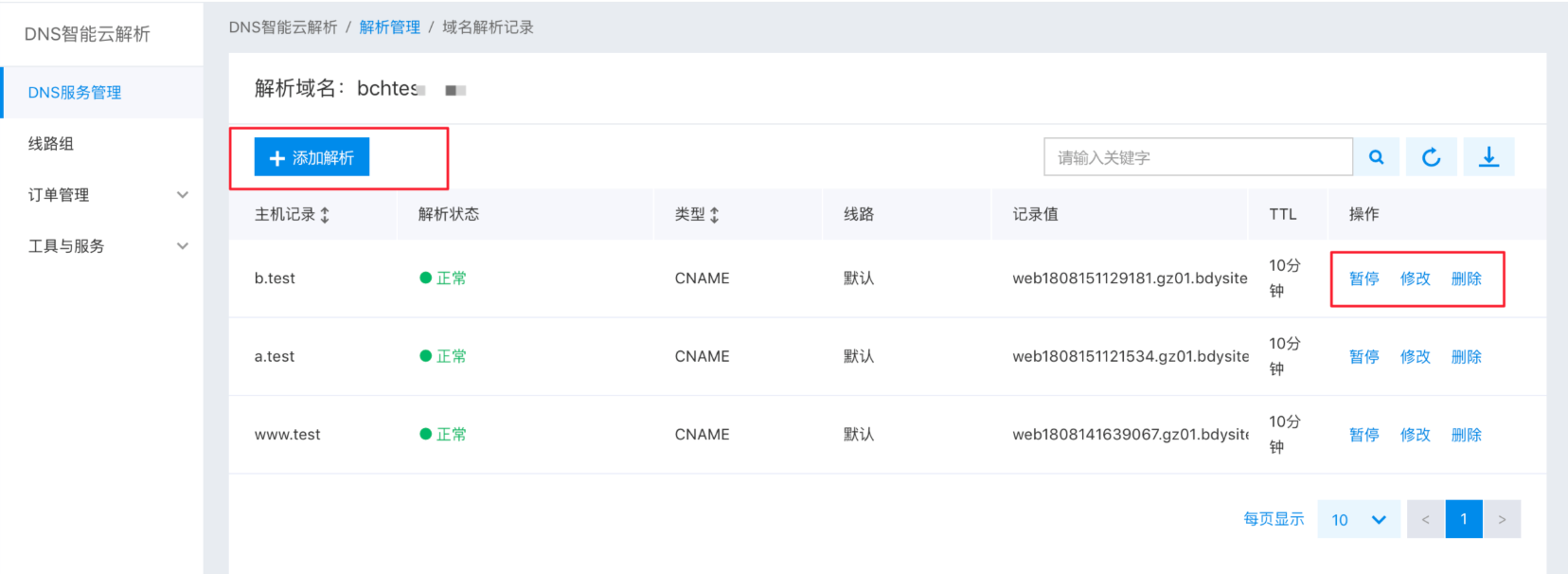Go to previous page arrow
The image size is (1568, 574).
tap(1426, 519)
